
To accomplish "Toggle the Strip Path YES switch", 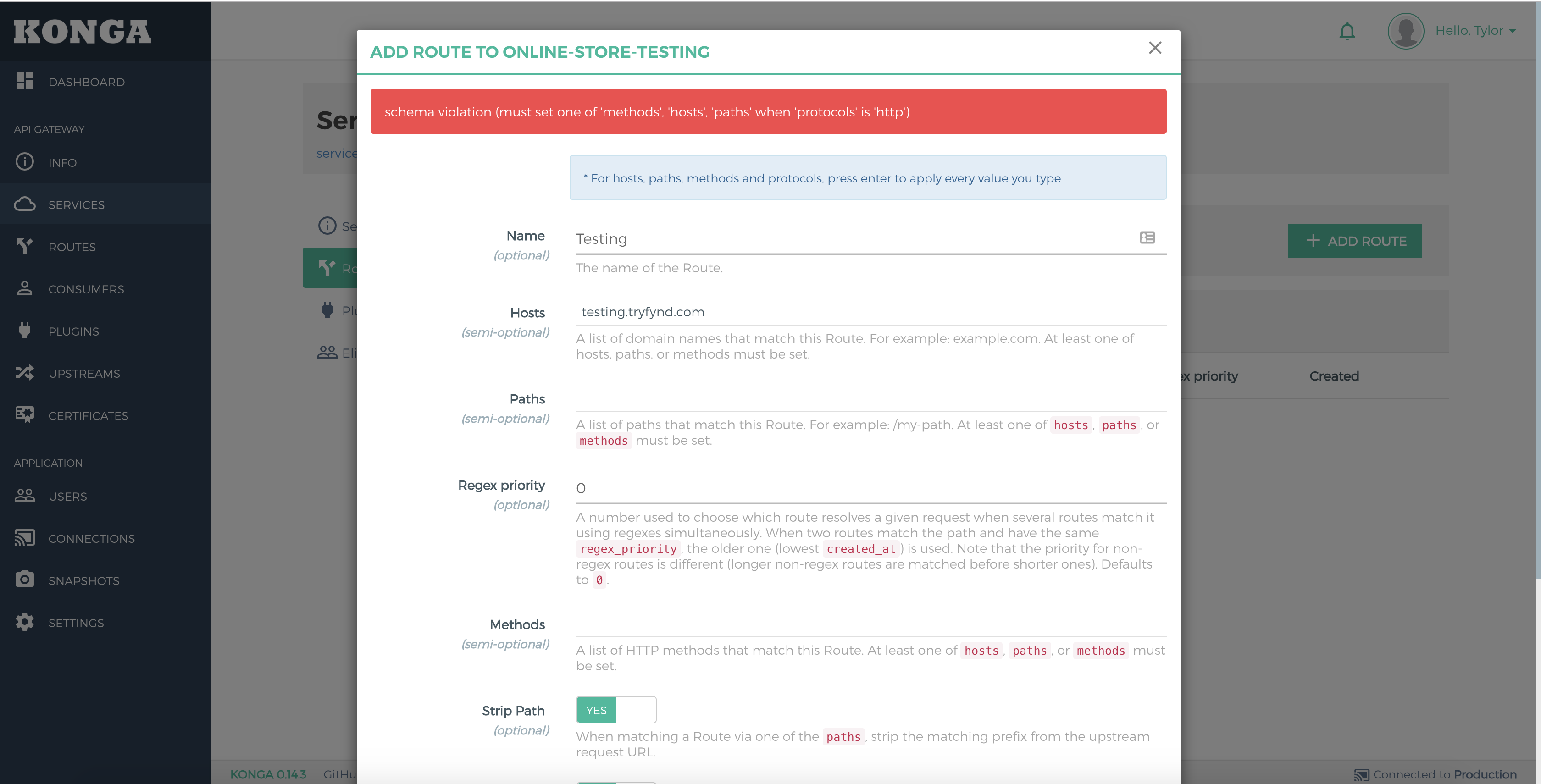I will 616,710.
